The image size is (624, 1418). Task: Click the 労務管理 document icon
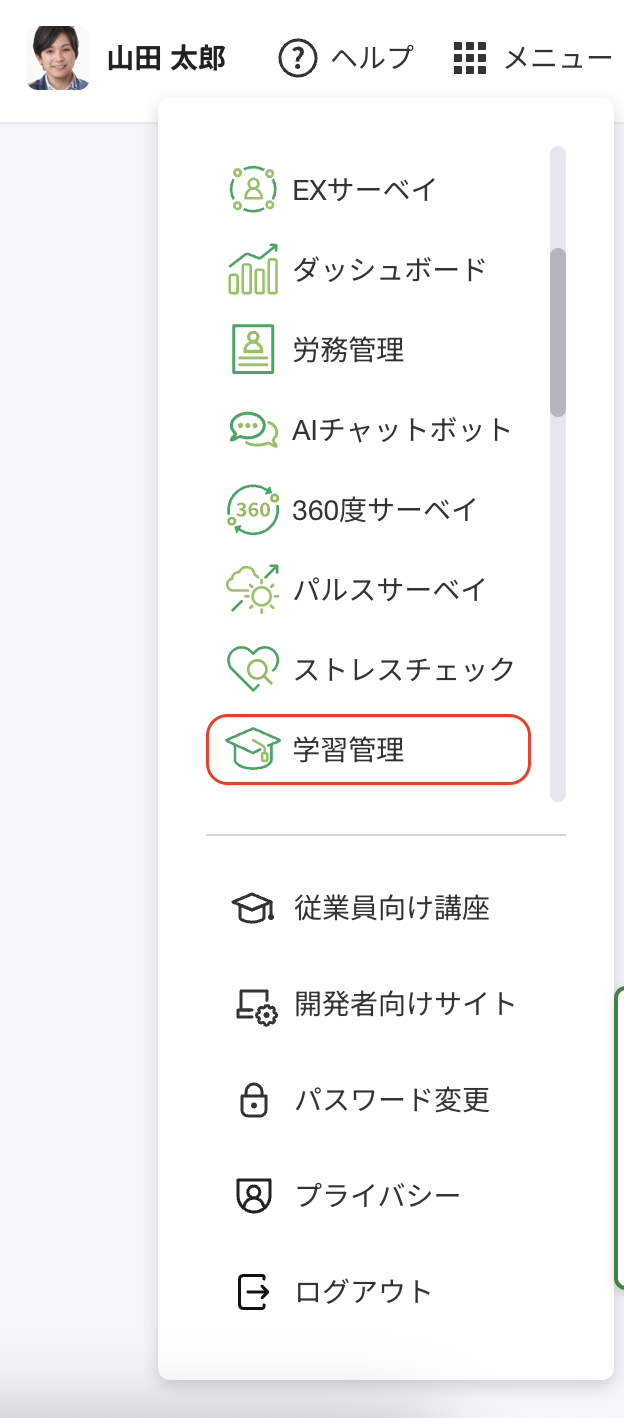click(253, 349)
